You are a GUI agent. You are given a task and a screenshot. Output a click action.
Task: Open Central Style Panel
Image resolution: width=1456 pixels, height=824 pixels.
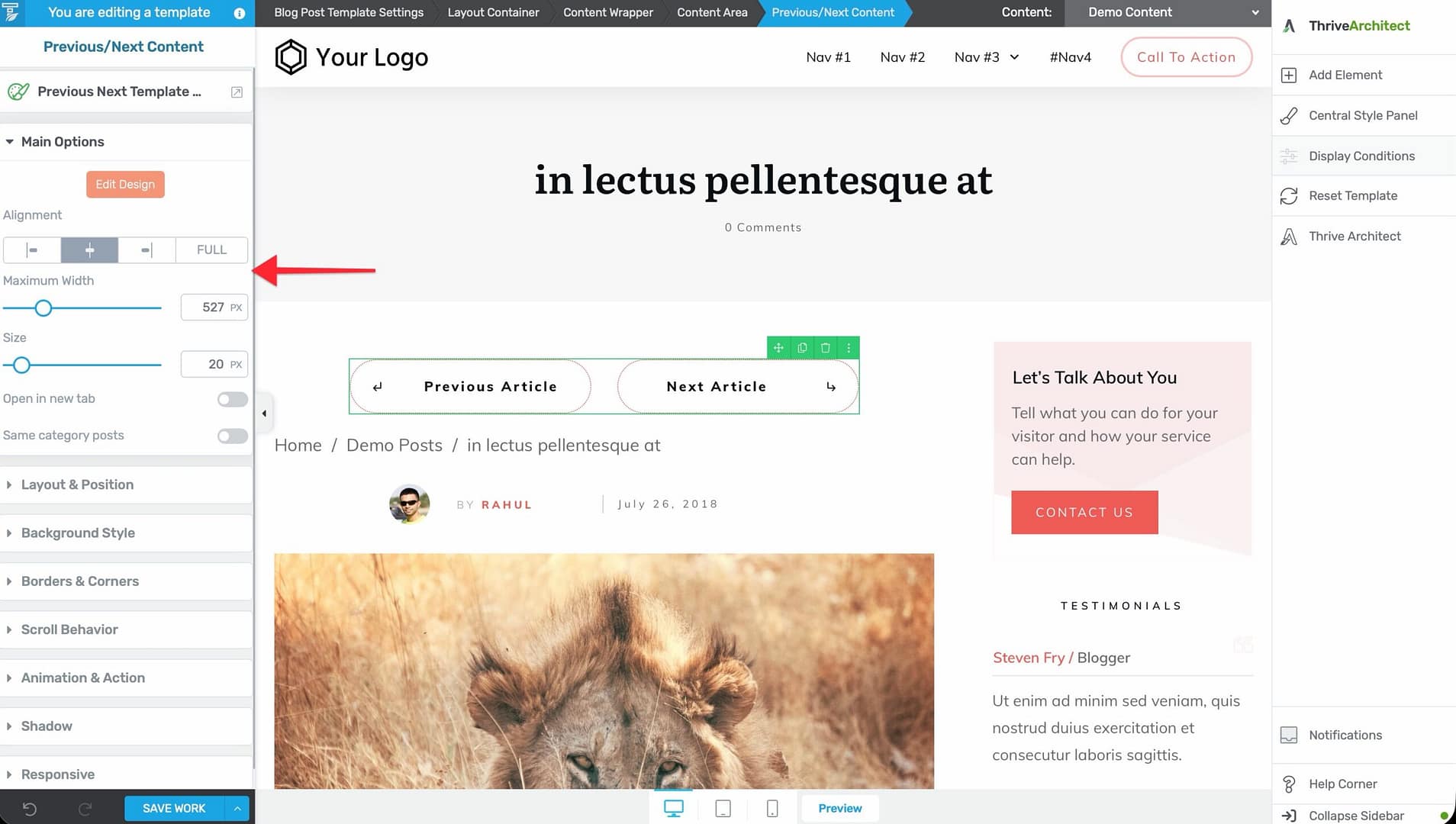click(1363, 115)
